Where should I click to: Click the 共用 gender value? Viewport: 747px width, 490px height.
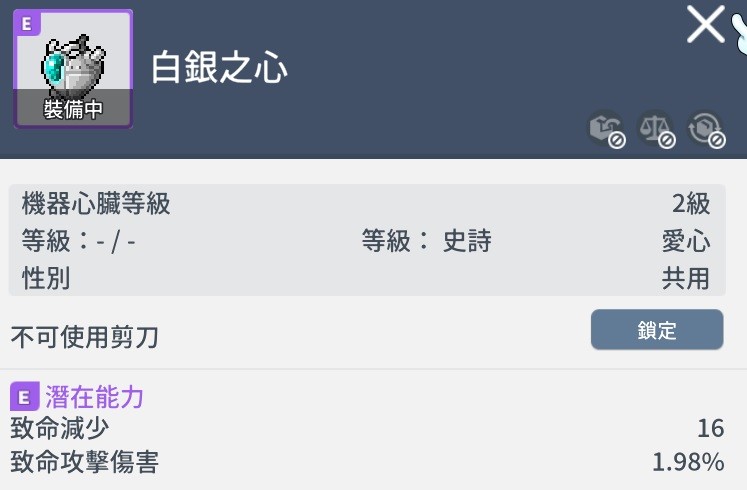pos(686,277)
